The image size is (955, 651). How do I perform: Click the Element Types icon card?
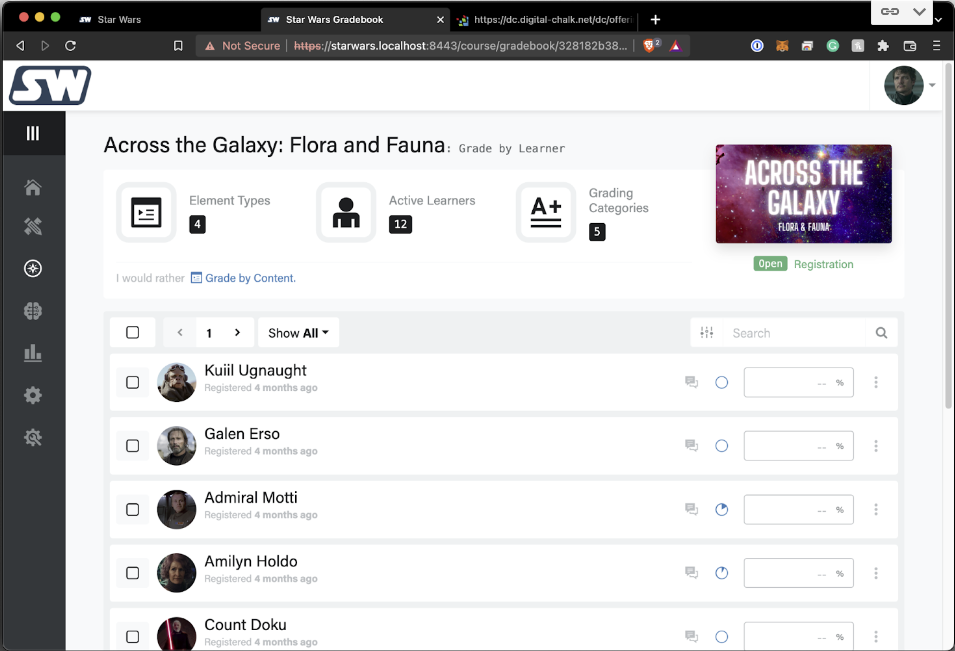pyautogui.click(x=146, y=212)
